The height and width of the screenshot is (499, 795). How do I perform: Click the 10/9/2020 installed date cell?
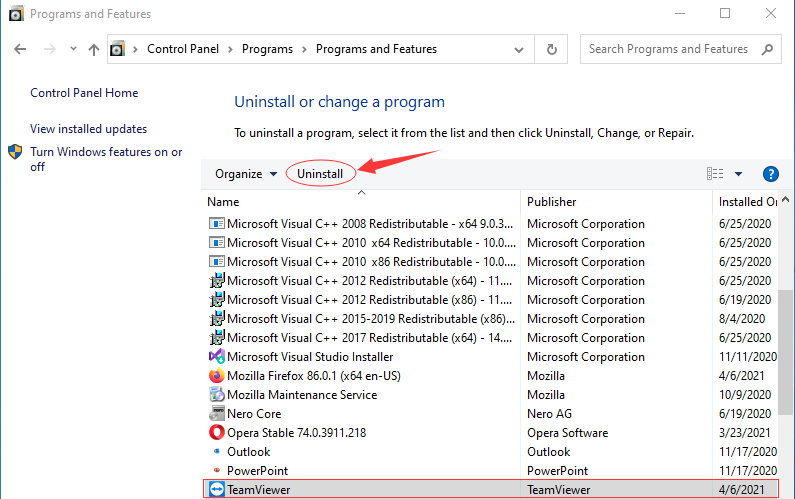coord(745,395)
